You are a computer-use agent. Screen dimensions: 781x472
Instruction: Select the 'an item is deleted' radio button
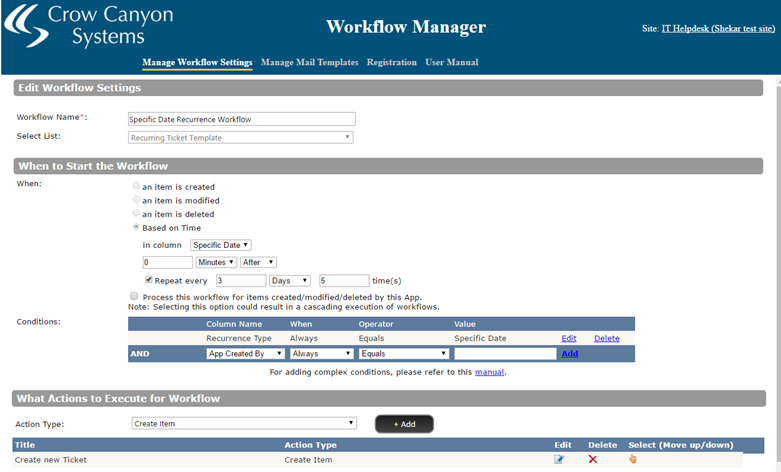(136, 213)
